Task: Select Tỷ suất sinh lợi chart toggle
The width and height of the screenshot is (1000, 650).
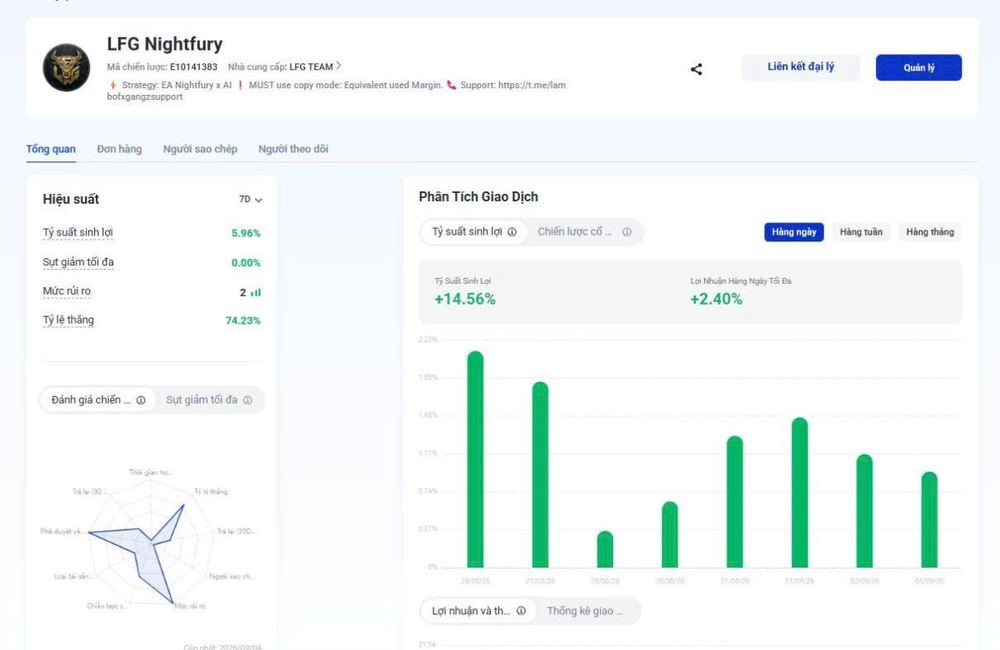Action: click(x=474, y=232)
